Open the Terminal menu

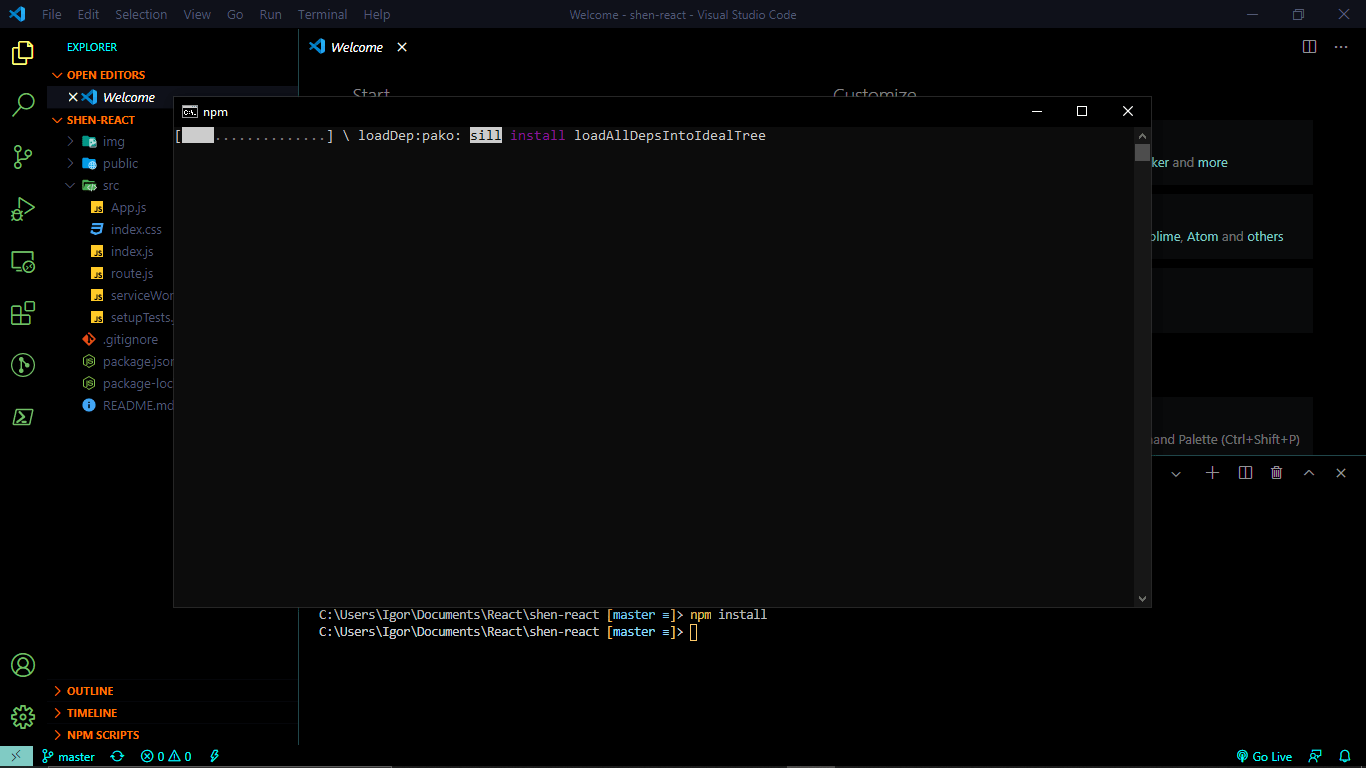point(322,15)
